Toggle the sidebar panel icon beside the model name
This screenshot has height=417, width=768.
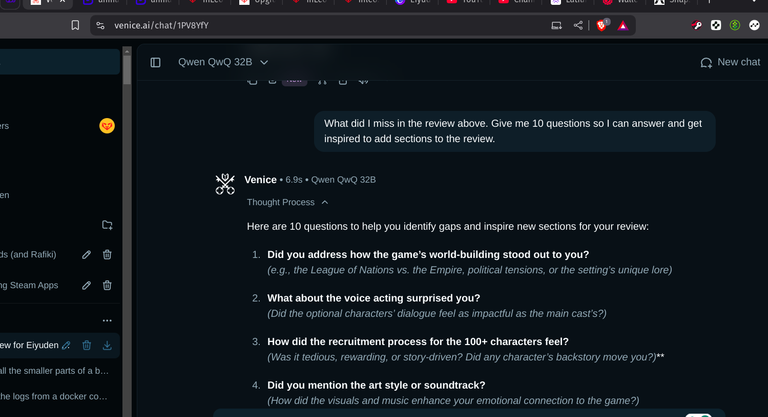[155, 62]
